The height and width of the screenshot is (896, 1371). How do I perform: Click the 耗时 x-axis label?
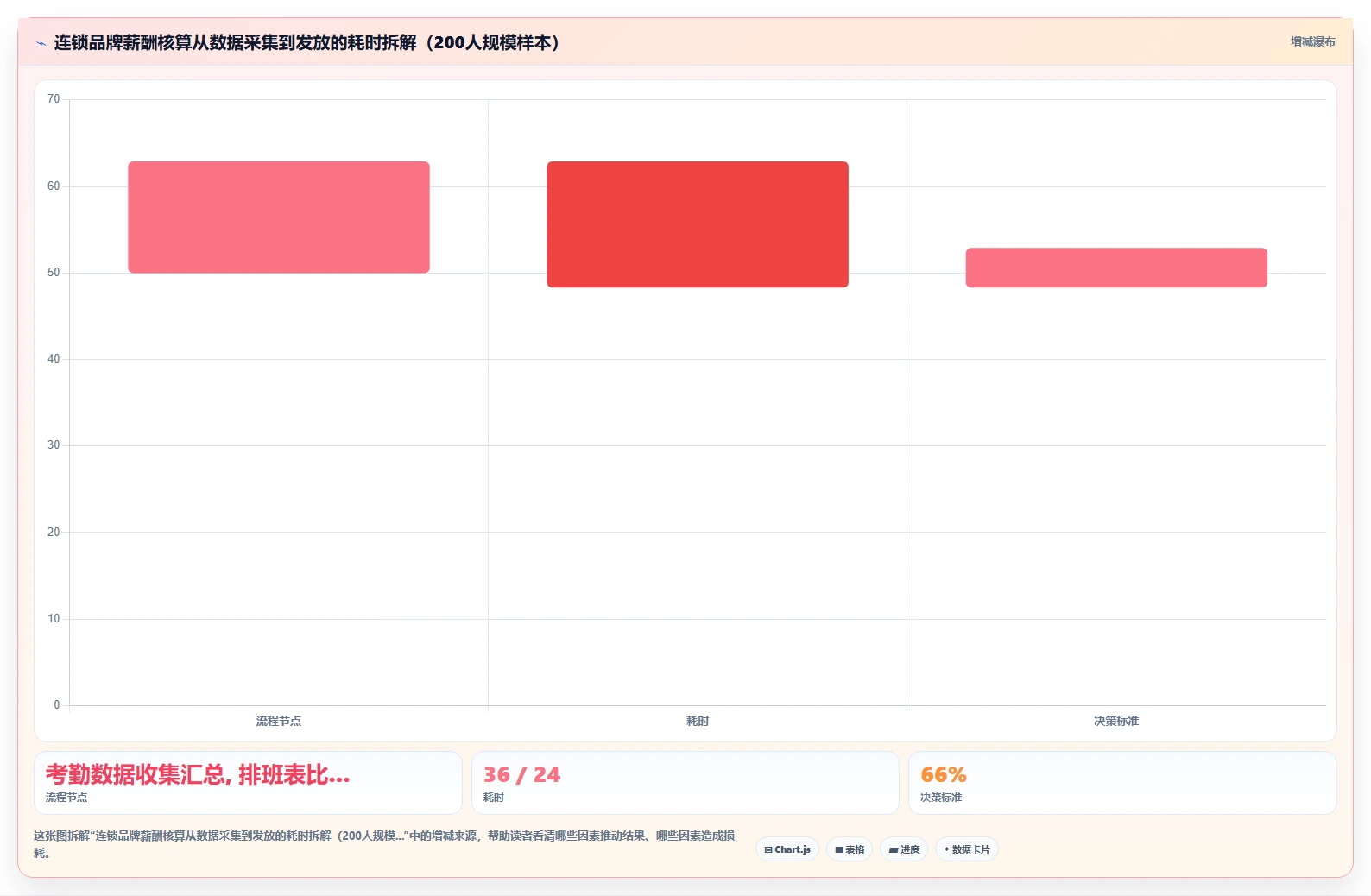point(698,721)
